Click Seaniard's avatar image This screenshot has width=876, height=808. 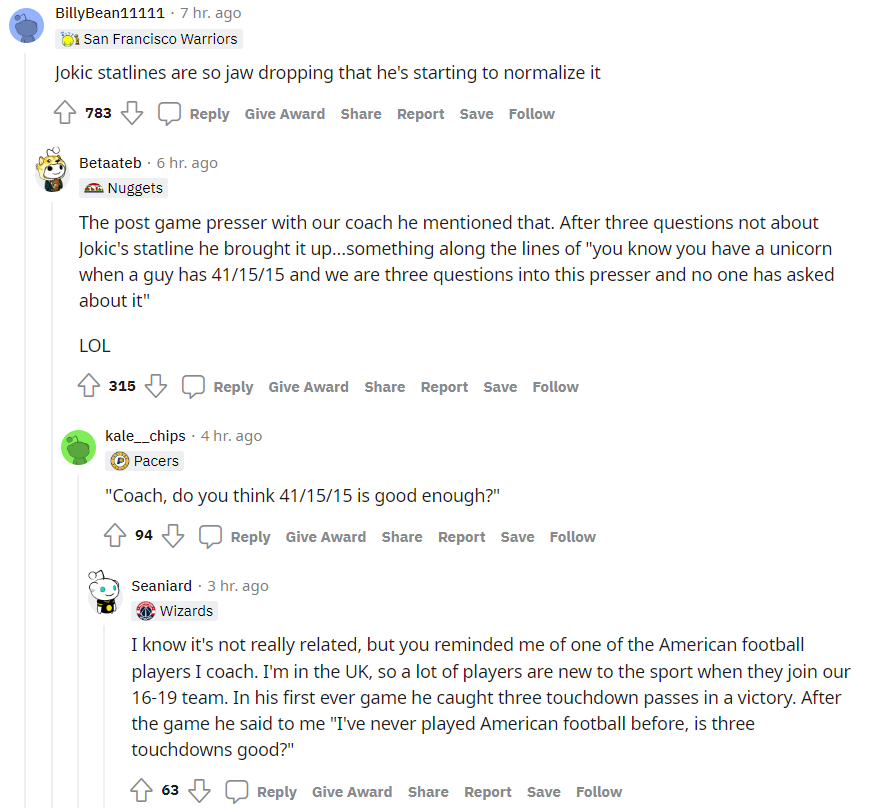(x=104, y=592)
